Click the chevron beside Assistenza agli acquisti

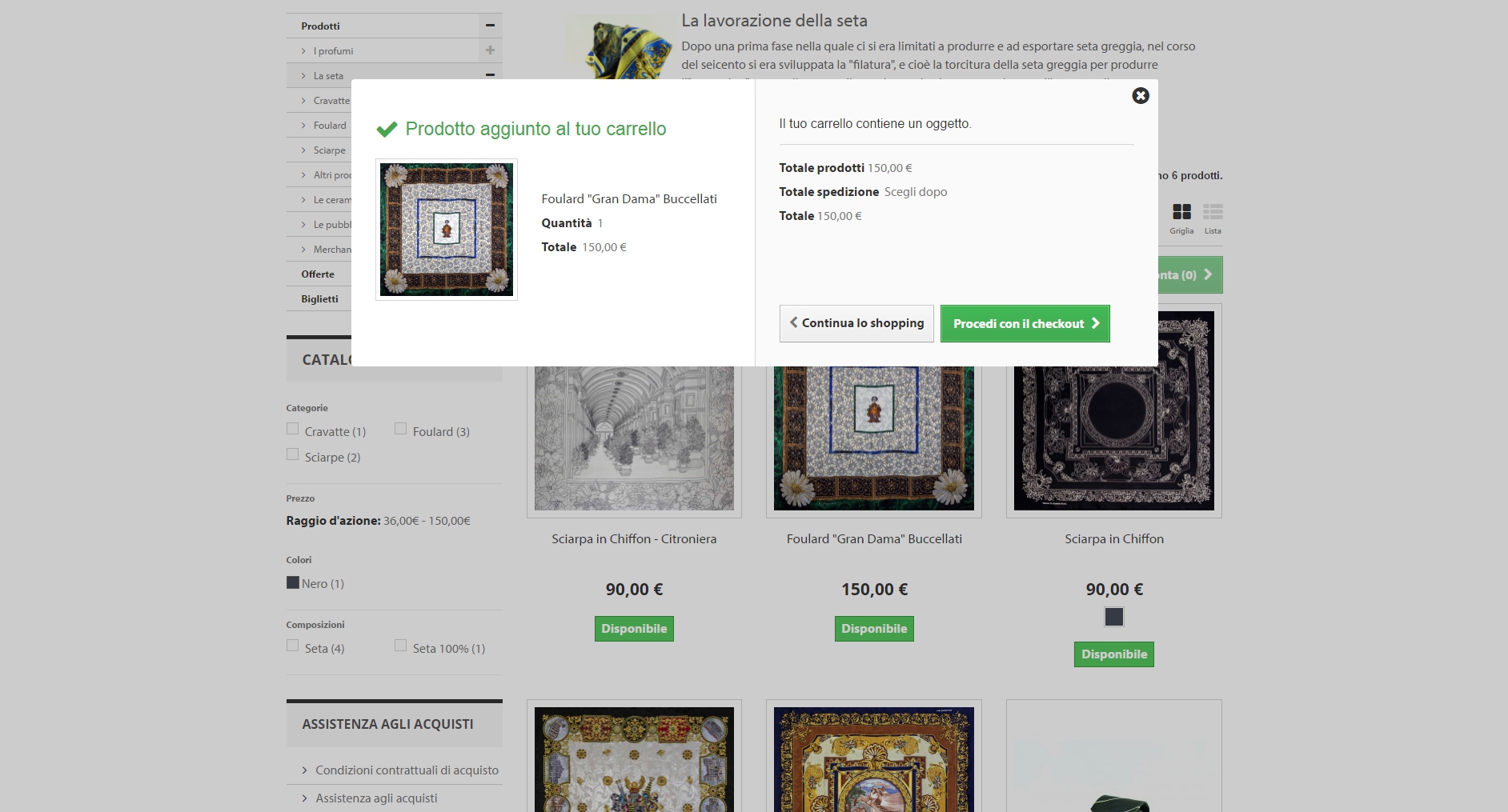pos(304,798)
